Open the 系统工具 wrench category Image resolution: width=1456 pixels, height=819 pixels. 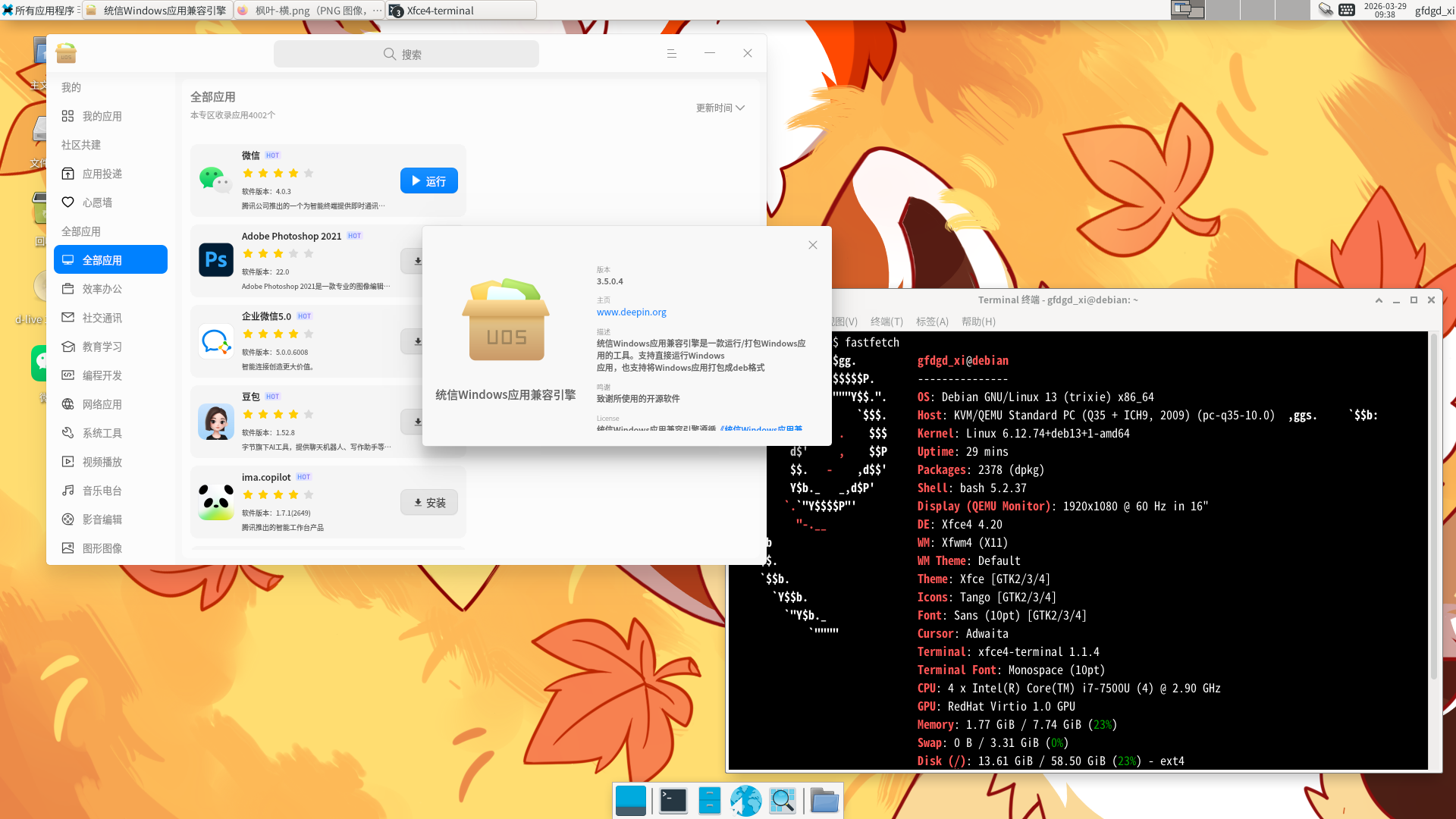pos(101,433)
